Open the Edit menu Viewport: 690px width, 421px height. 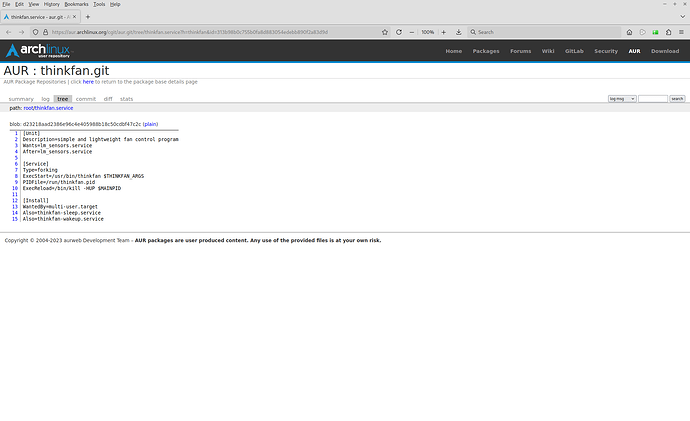tap(19, 4)
